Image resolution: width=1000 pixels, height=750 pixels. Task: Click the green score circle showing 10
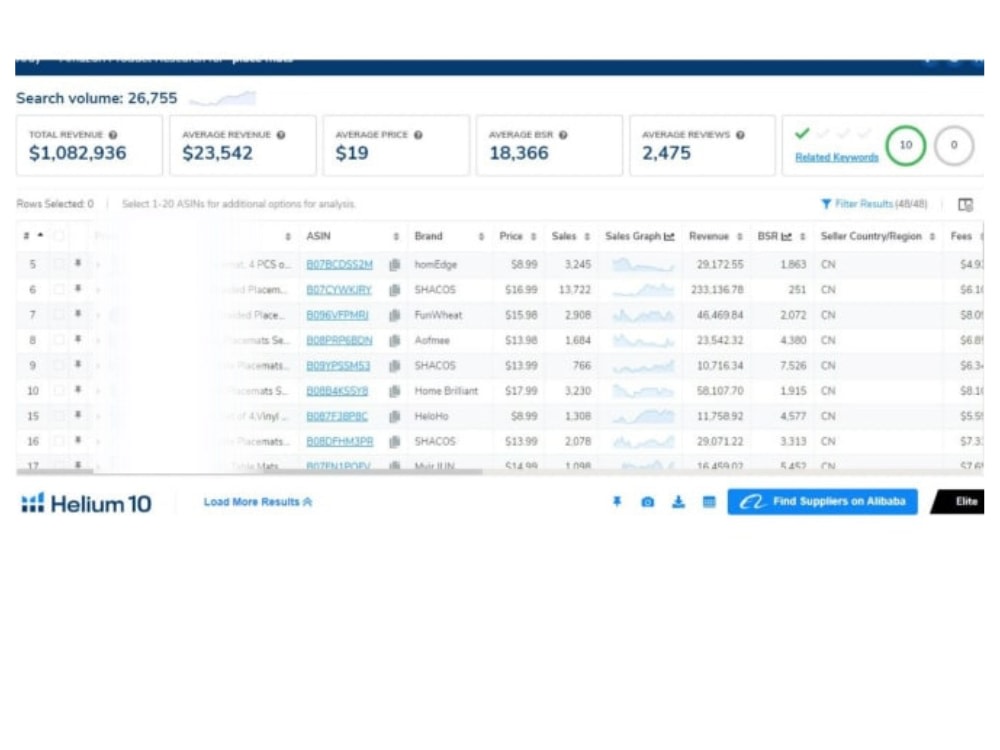pos(905,145)
